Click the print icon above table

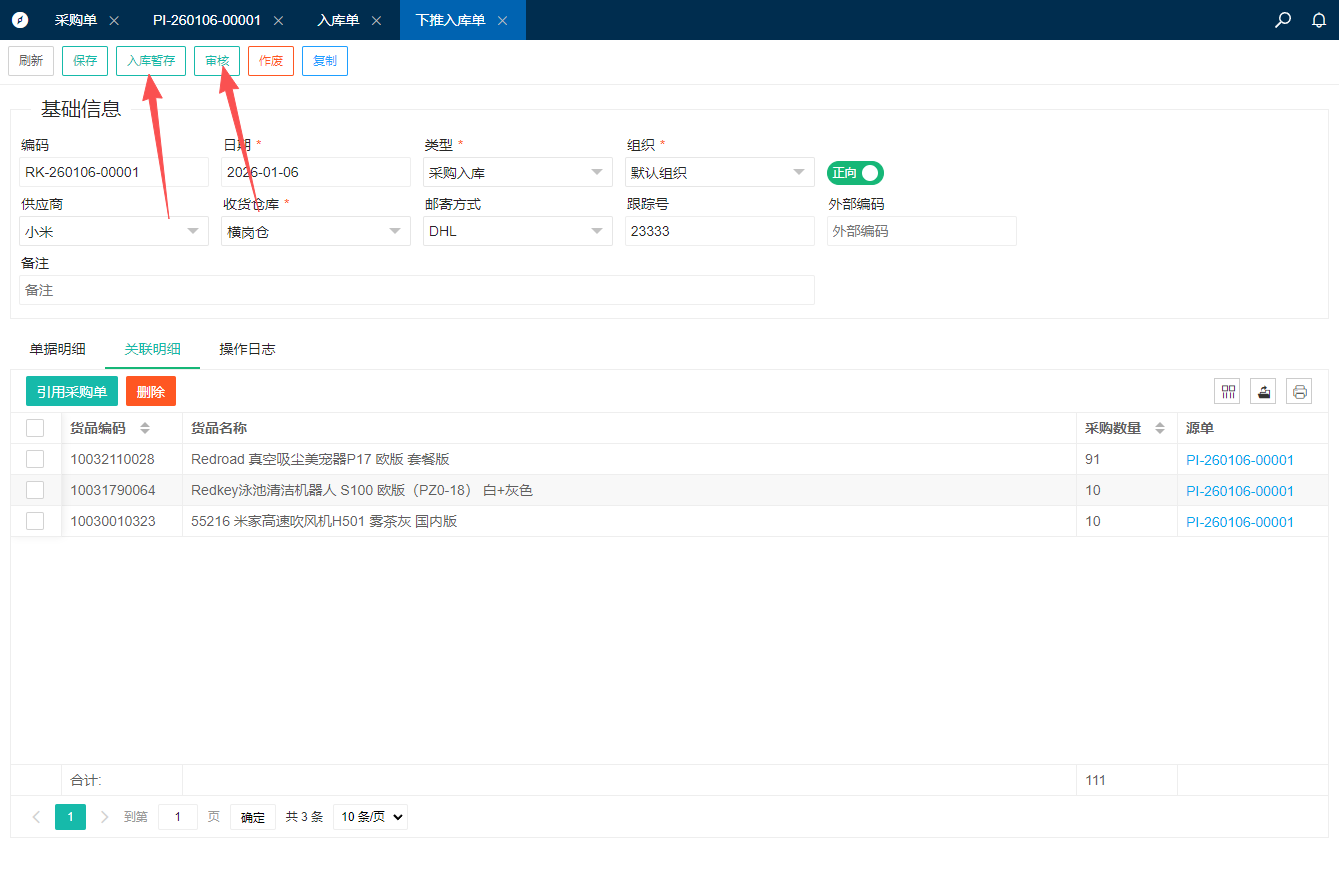tap(1299, 392)
